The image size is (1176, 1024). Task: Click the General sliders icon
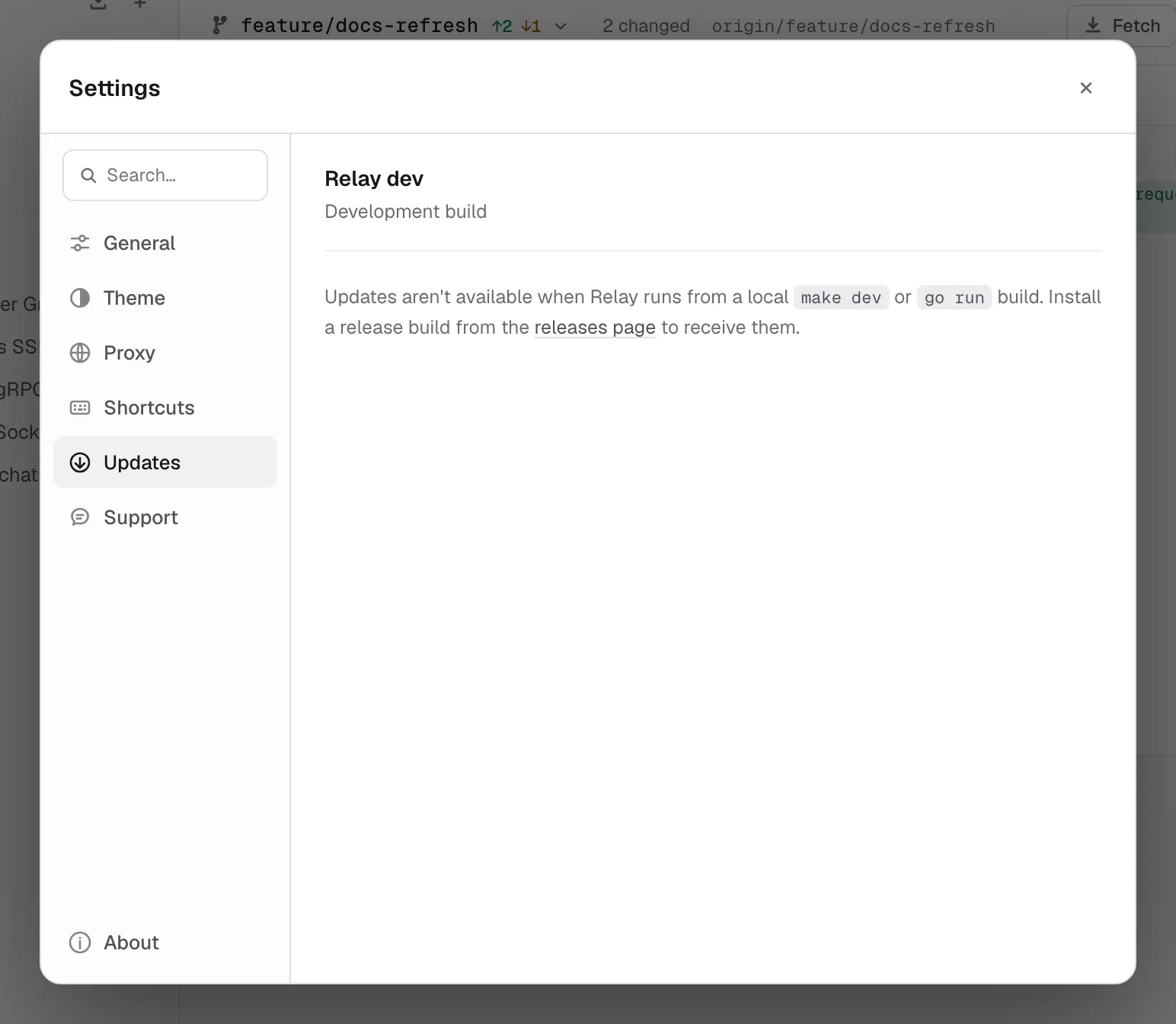(x=80, y=243)
